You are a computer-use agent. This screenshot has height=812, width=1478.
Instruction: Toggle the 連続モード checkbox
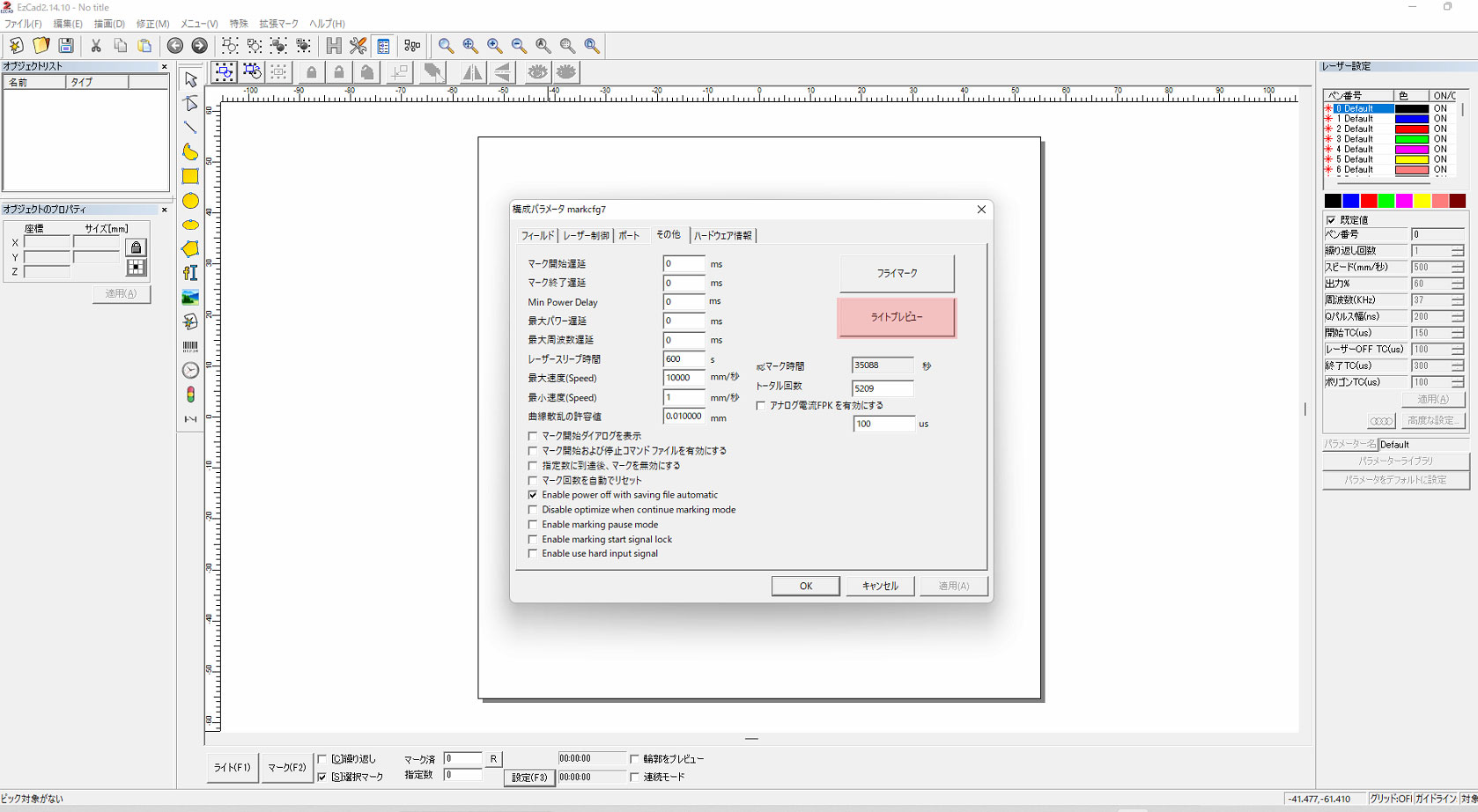(634, 777)
